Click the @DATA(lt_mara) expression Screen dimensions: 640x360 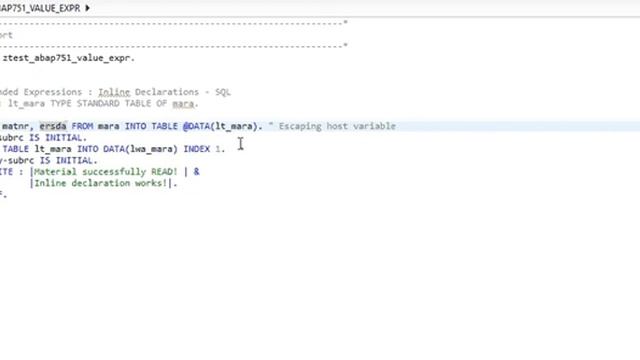[x=220, y=126]
